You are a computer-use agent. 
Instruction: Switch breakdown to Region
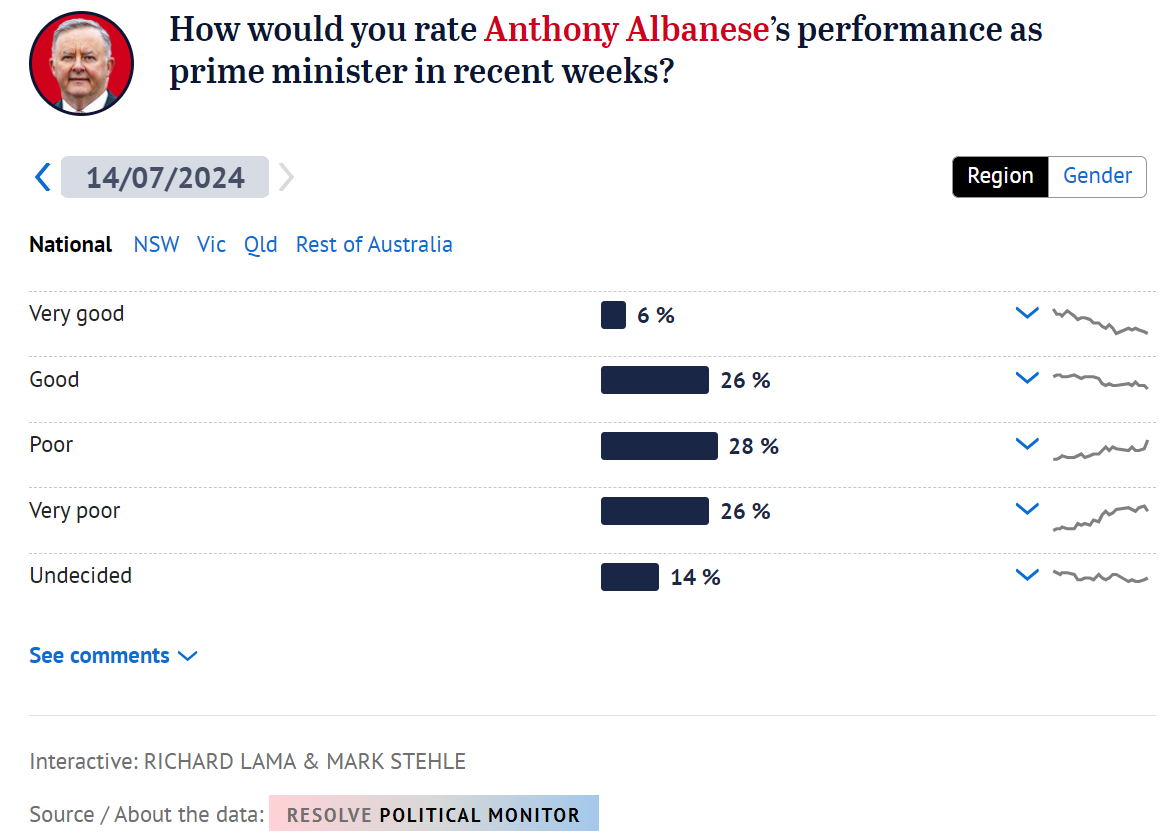click(999, 177)
